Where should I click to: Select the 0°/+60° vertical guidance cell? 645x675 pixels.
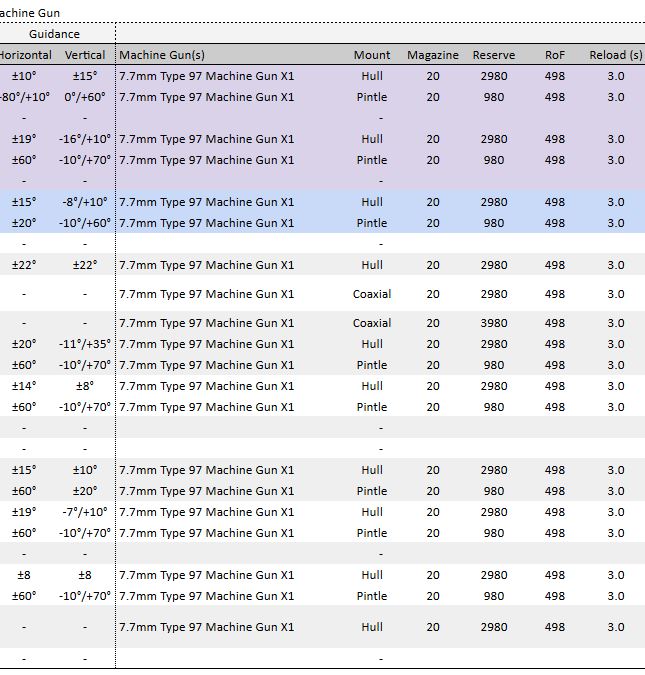tap(85, 97)
